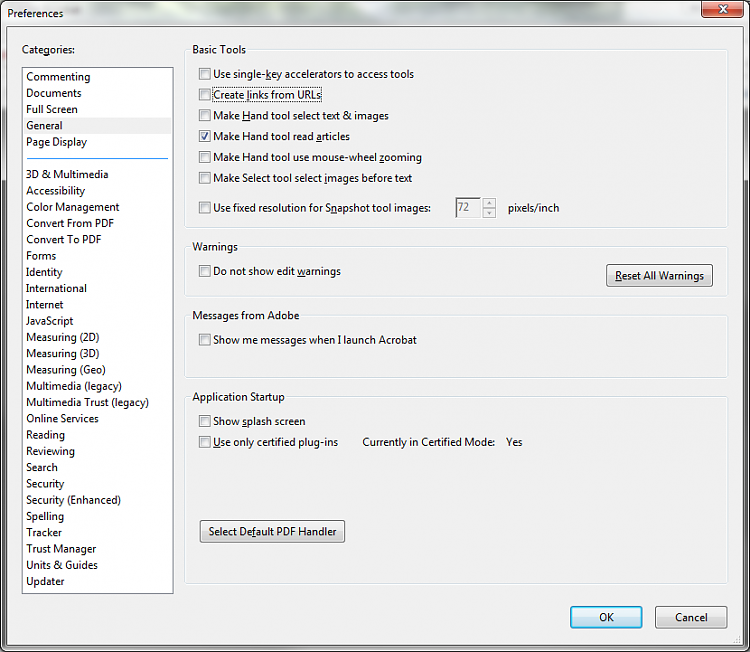This screenshot has width=750, height=652.
Task: Check Make Select tool select images before text
Action: coord(205,178)
